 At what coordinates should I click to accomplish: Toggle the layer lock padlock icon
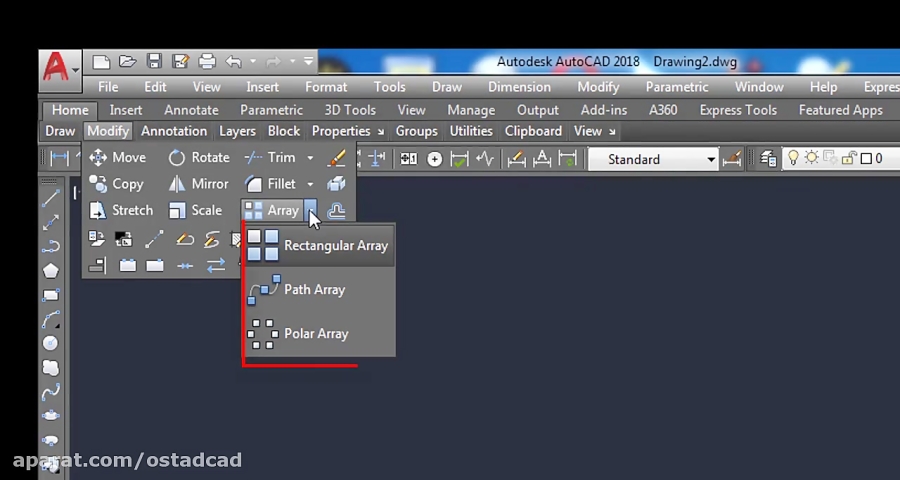[x=849, y=158]
